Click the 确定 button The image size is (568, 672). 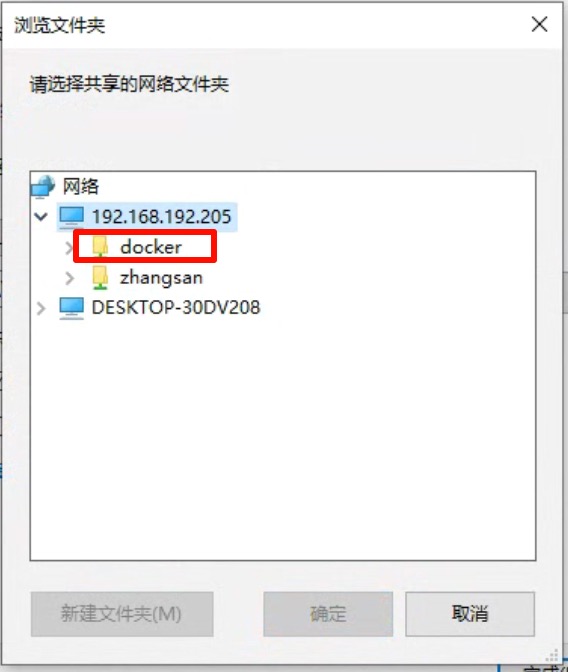coord(328,614)
